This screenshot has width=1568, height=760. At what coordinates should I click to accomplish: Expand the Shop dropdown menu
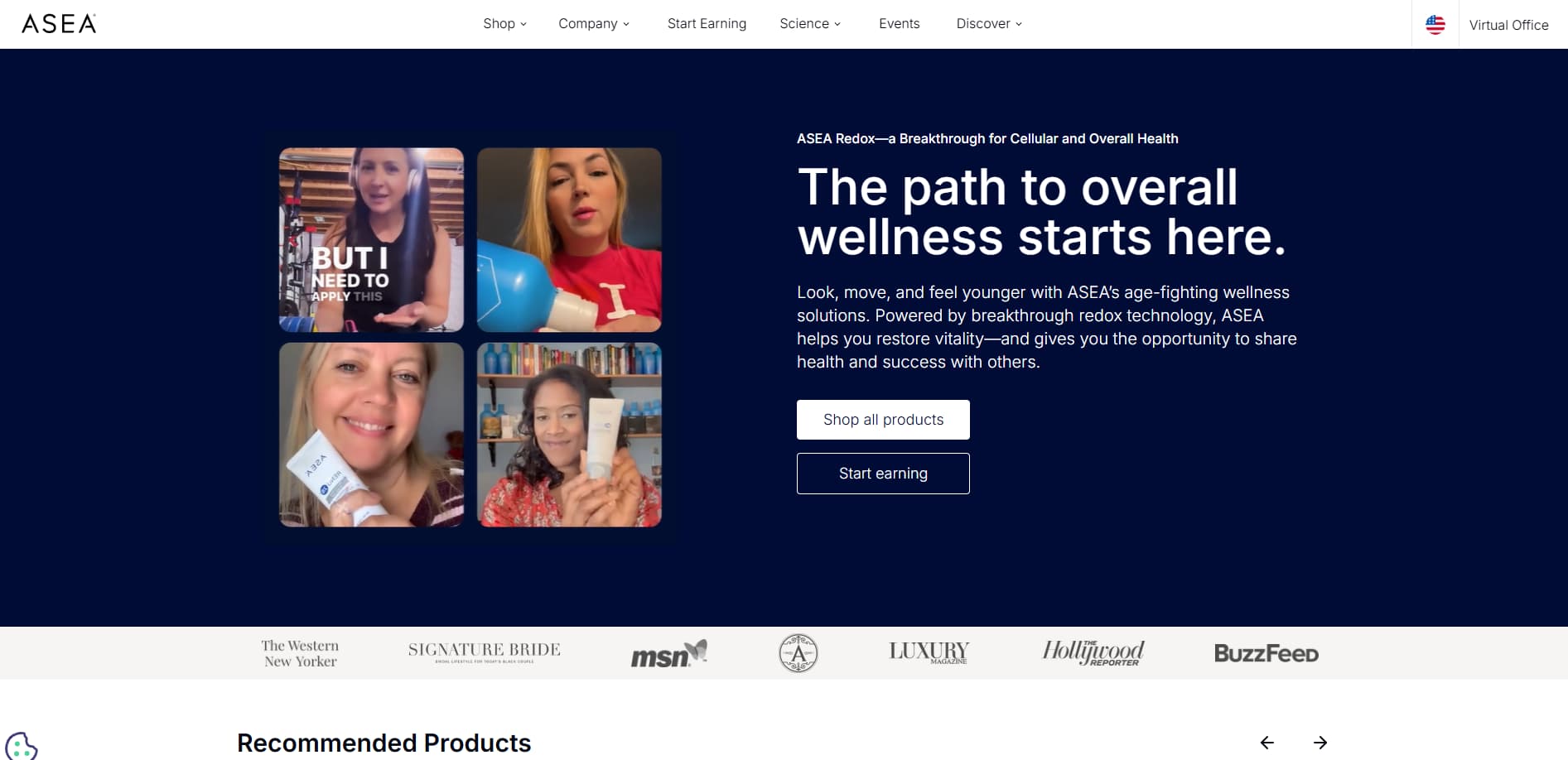[x=504, y=23]
